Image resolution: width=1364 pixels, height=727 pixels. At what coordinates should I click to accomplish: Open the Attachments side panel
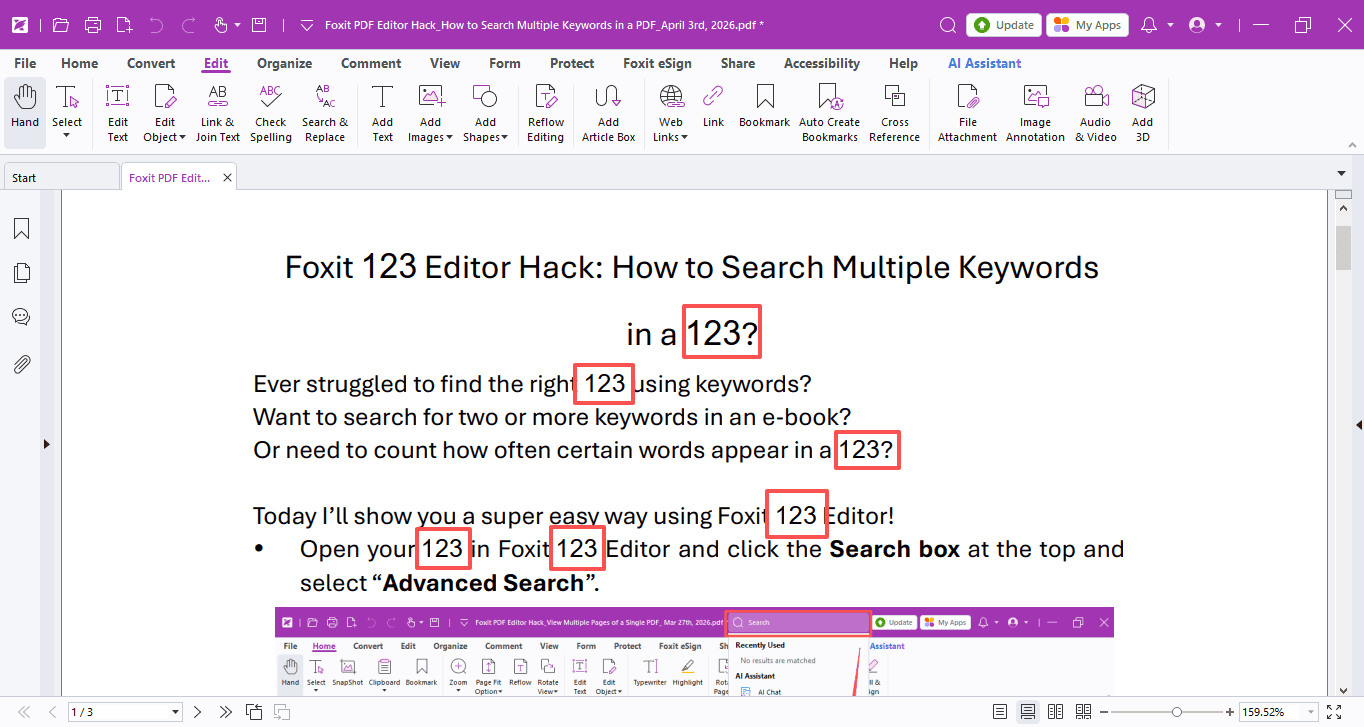21,364
